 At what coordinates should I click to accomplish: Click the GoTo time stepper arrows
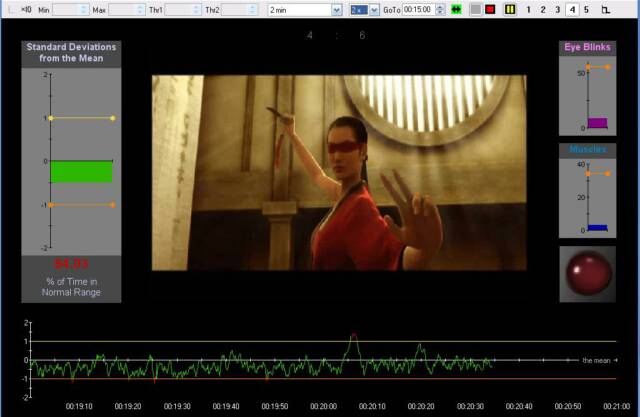(440, 10)
